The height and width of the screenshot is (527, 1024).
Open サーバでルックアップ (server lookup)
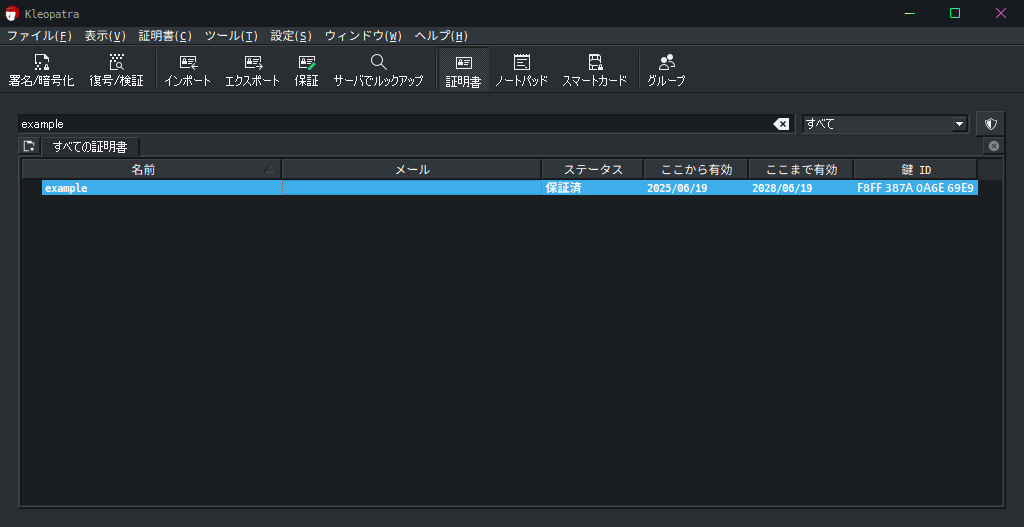[379, 71]
